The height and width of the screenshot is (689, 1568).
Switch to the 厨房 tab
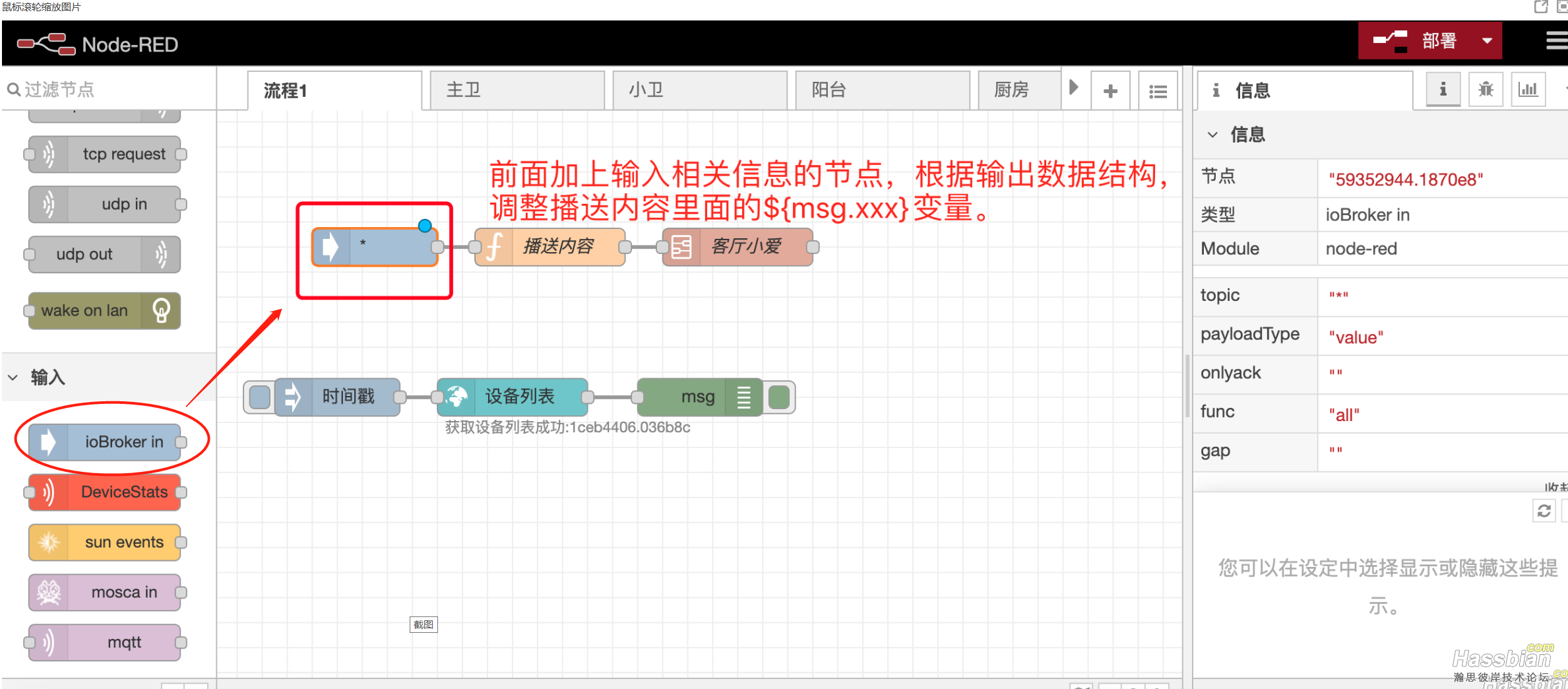(x=1019, y=90)
